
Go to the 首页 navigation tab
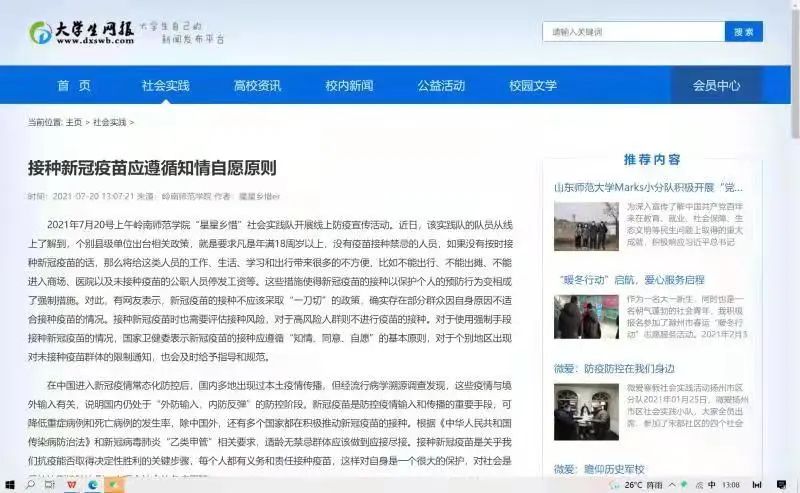[74, 86]
